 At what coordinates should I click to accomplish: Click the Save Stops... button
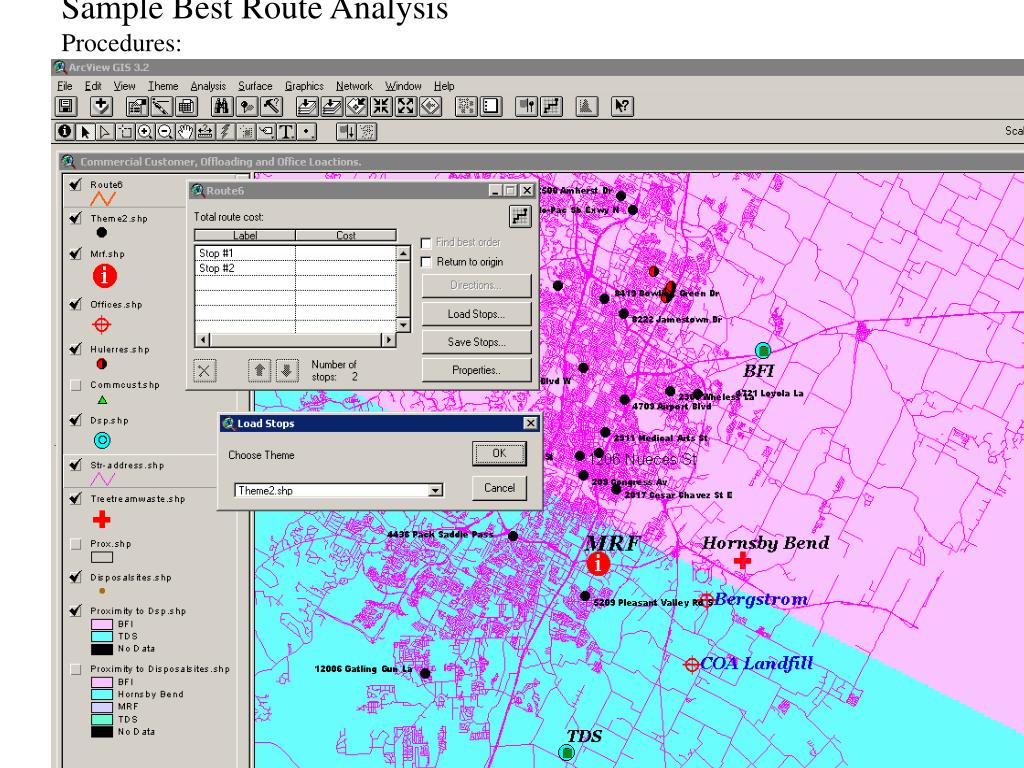click(x=476, y=342)
